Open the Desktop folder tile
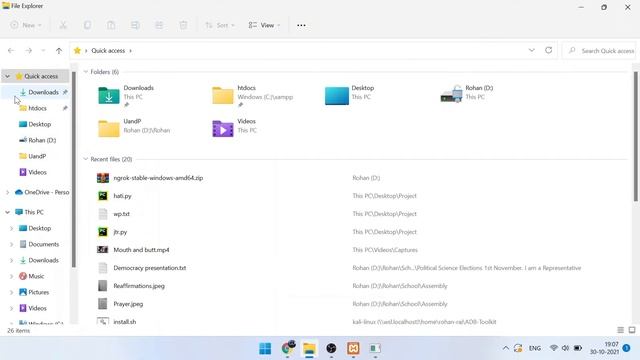640x360 pixels. [350, 96]
